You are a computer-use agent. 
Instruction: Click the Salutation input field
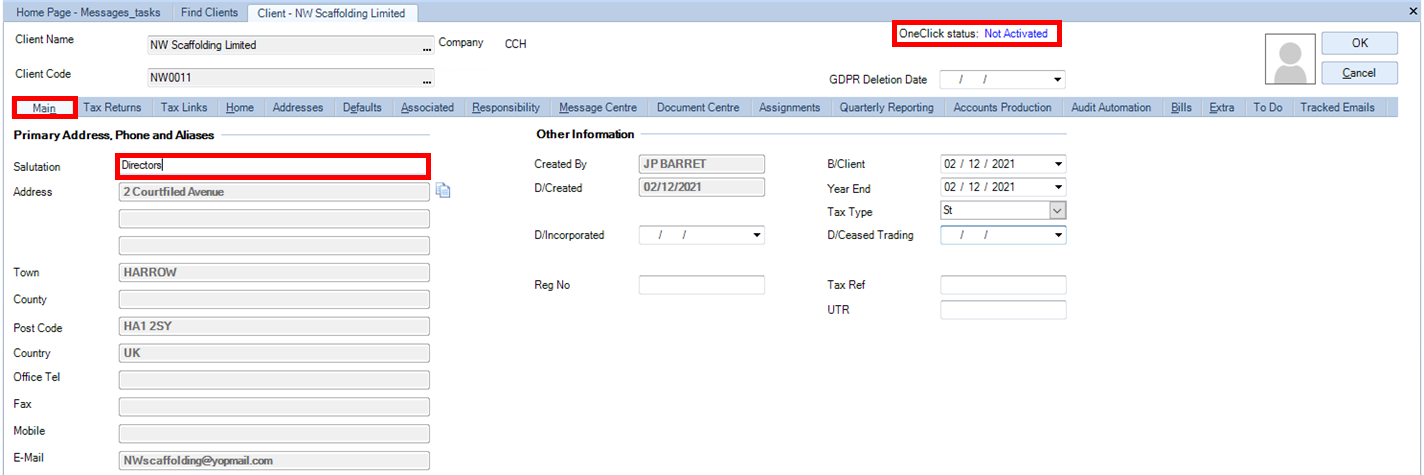274,166
